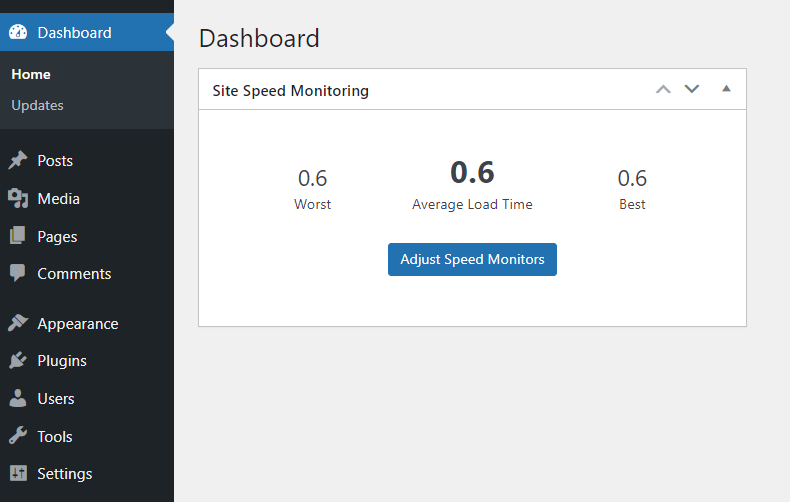Click the Plugins plug icon
Viewport: 790px width, 502px height.
click(x=18, y=360)
